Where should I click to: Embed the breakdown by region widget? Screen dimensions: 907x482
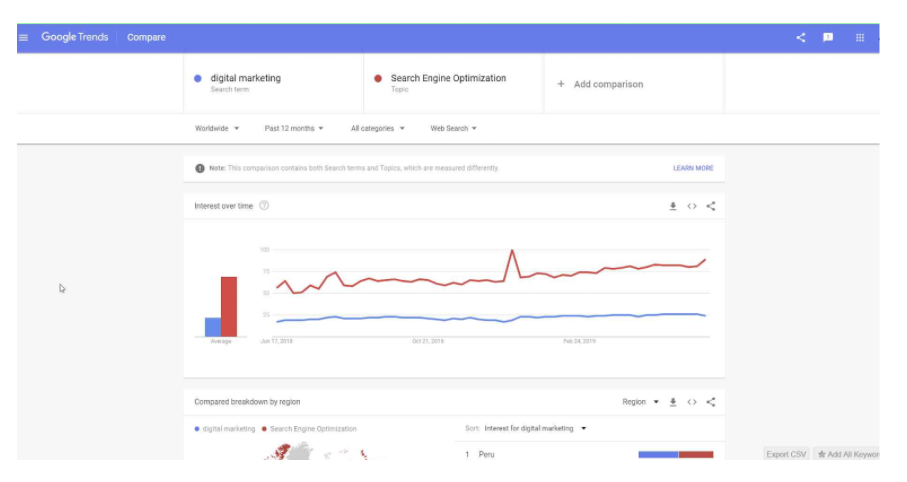click(x=692, y=402)
